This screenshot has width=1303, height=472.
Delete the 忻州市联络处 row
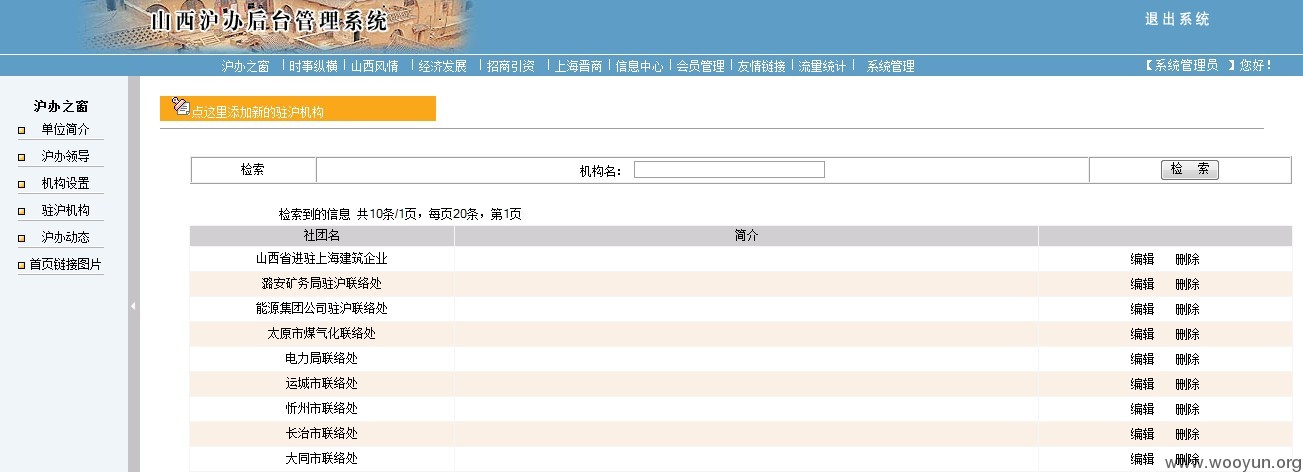tap(1187, 409)
